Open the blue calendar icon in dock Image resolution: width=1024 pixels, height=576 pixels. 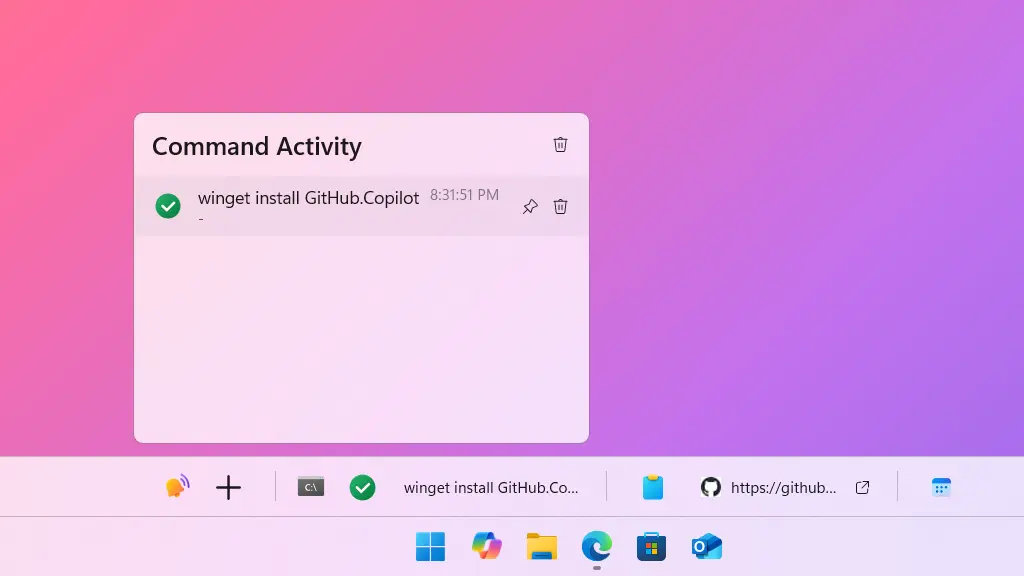pos(941,487)
